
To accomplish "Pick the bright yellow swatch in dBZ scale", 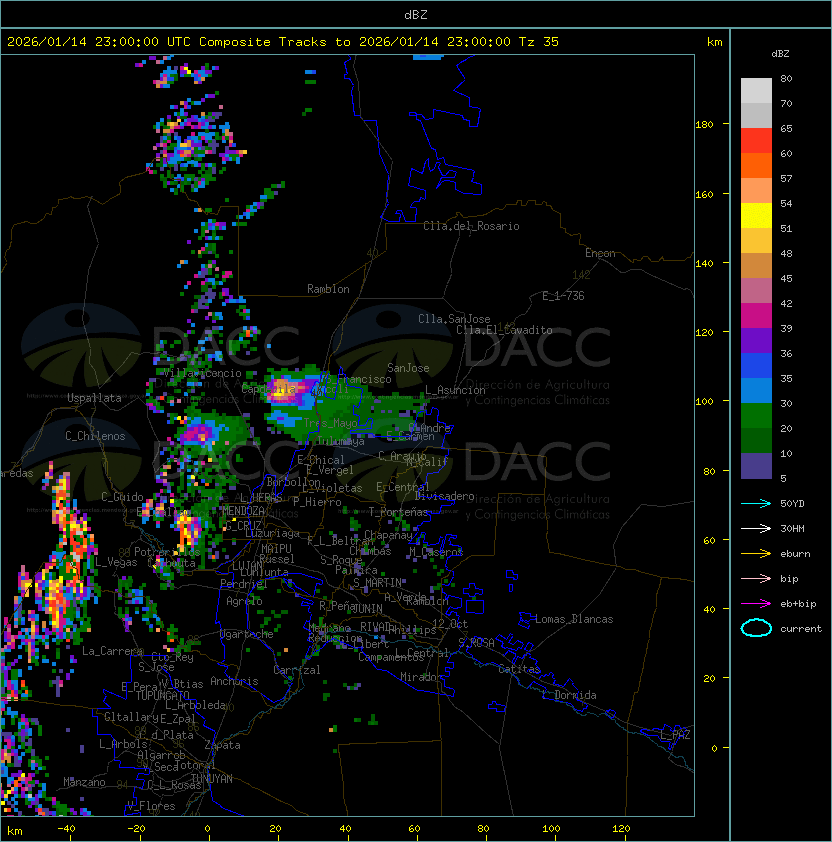I will pyautogui.click(x=756, y=216).
